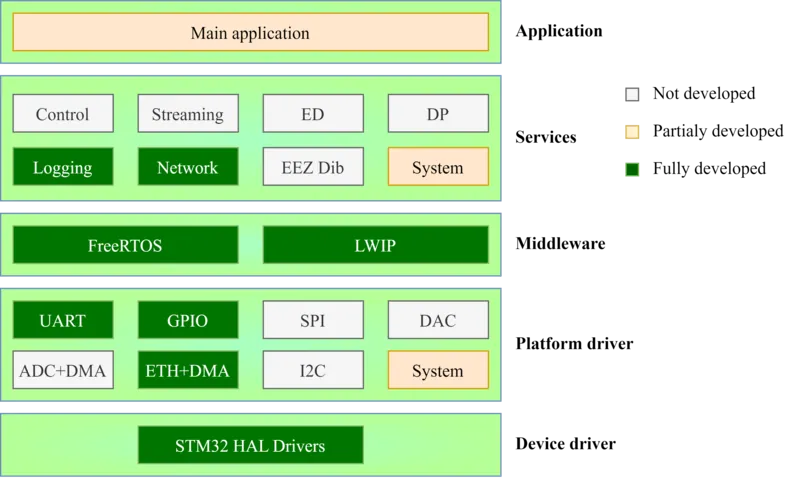Click the SPI driver box
The height and width of the screenshot is (478, 803).
tap(313, 320)
